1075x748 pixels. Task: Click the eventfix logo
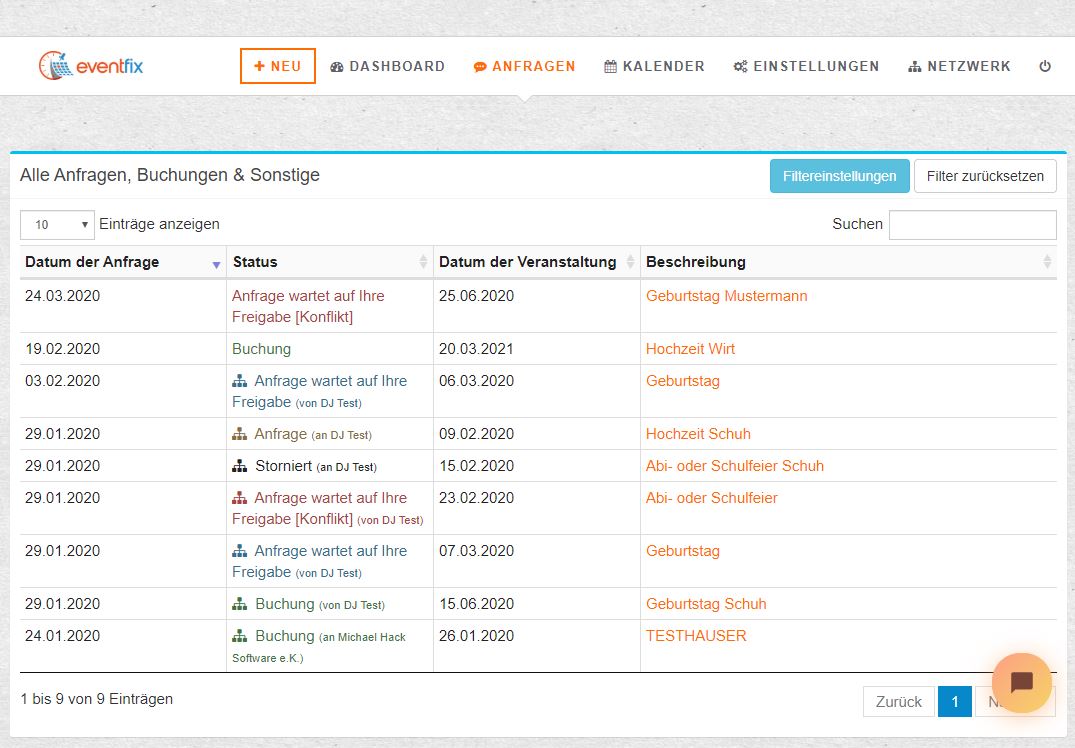coord(91,66)
